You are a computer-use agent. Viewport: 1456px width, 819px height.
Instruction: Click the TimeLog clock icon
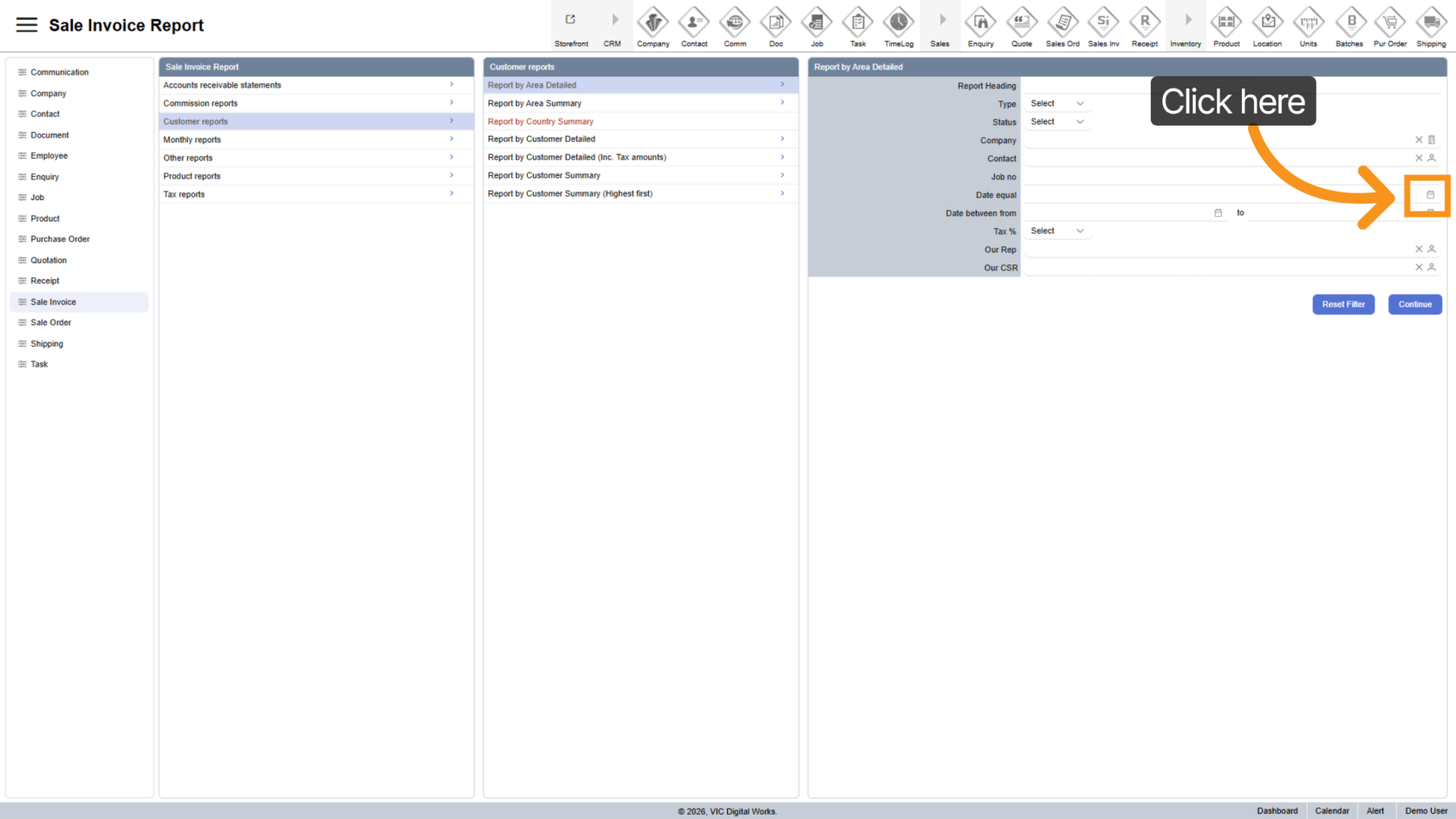pos(899,23)
